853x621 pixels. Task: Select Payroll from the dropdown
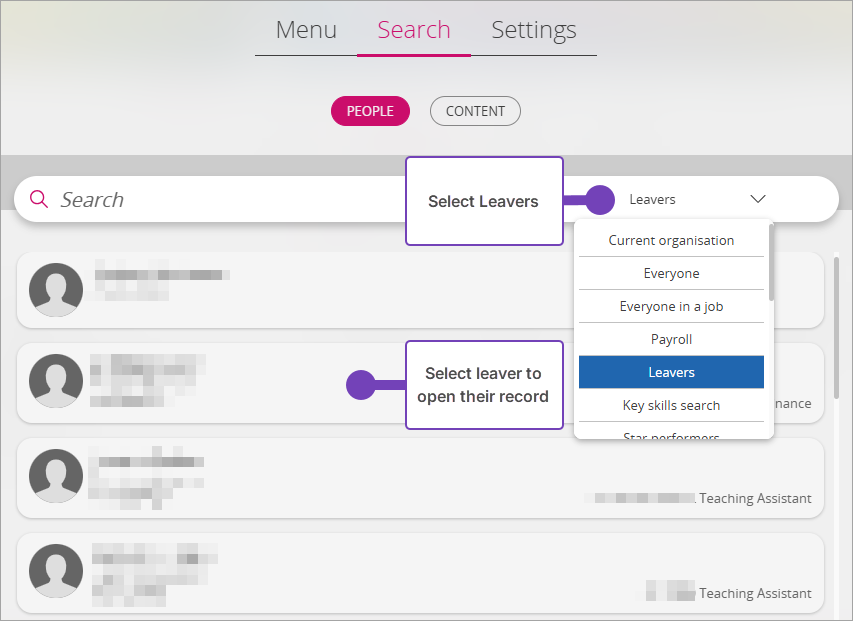(671, 339)
